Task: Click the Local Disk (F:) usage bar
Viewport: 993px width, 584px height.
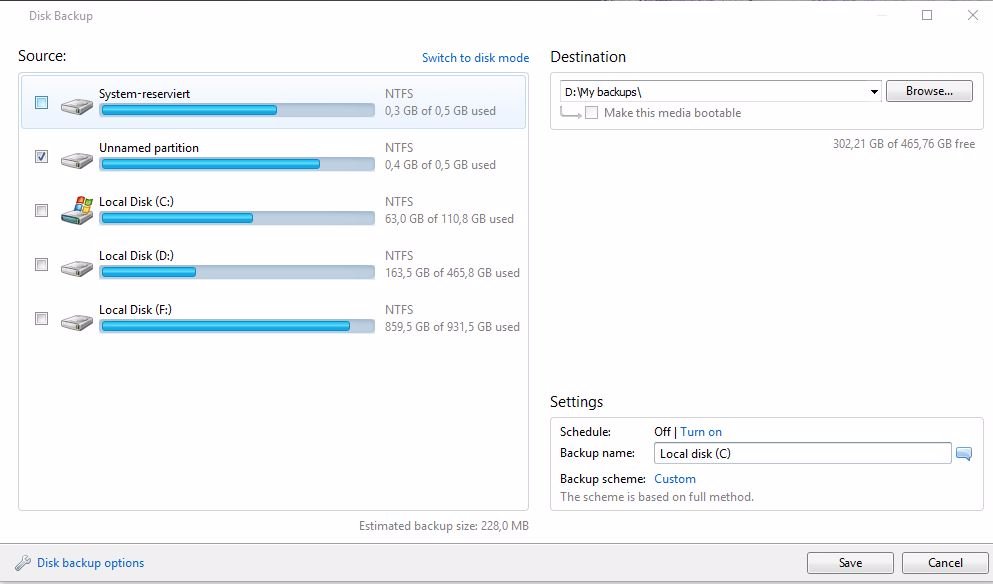Action: point(237,326)
